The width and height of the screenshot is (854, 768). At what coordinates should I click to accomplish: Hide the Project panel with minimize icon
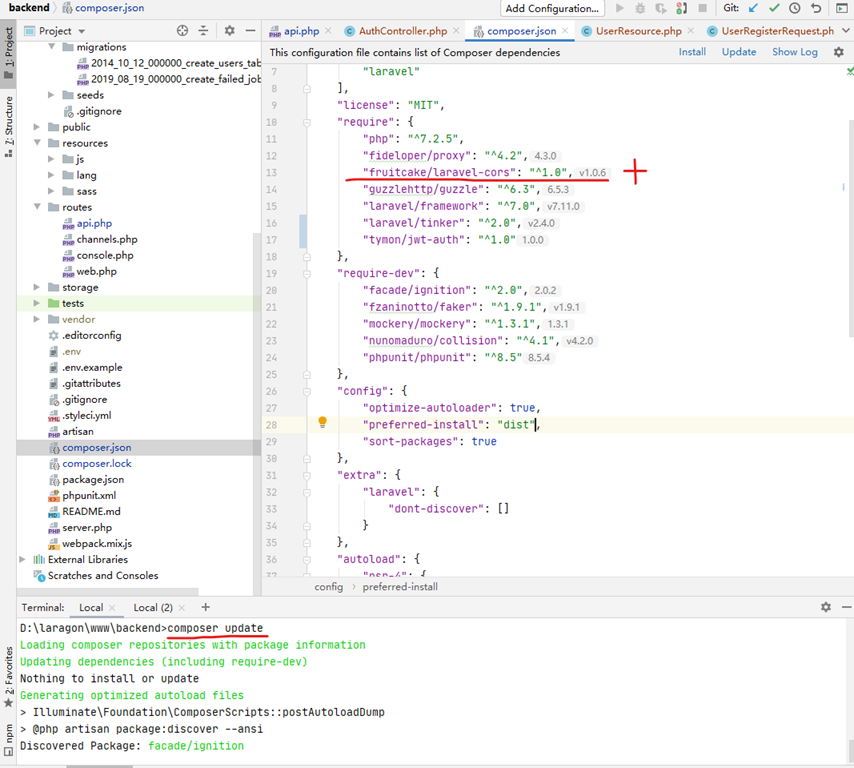click(x=250, y=31)
